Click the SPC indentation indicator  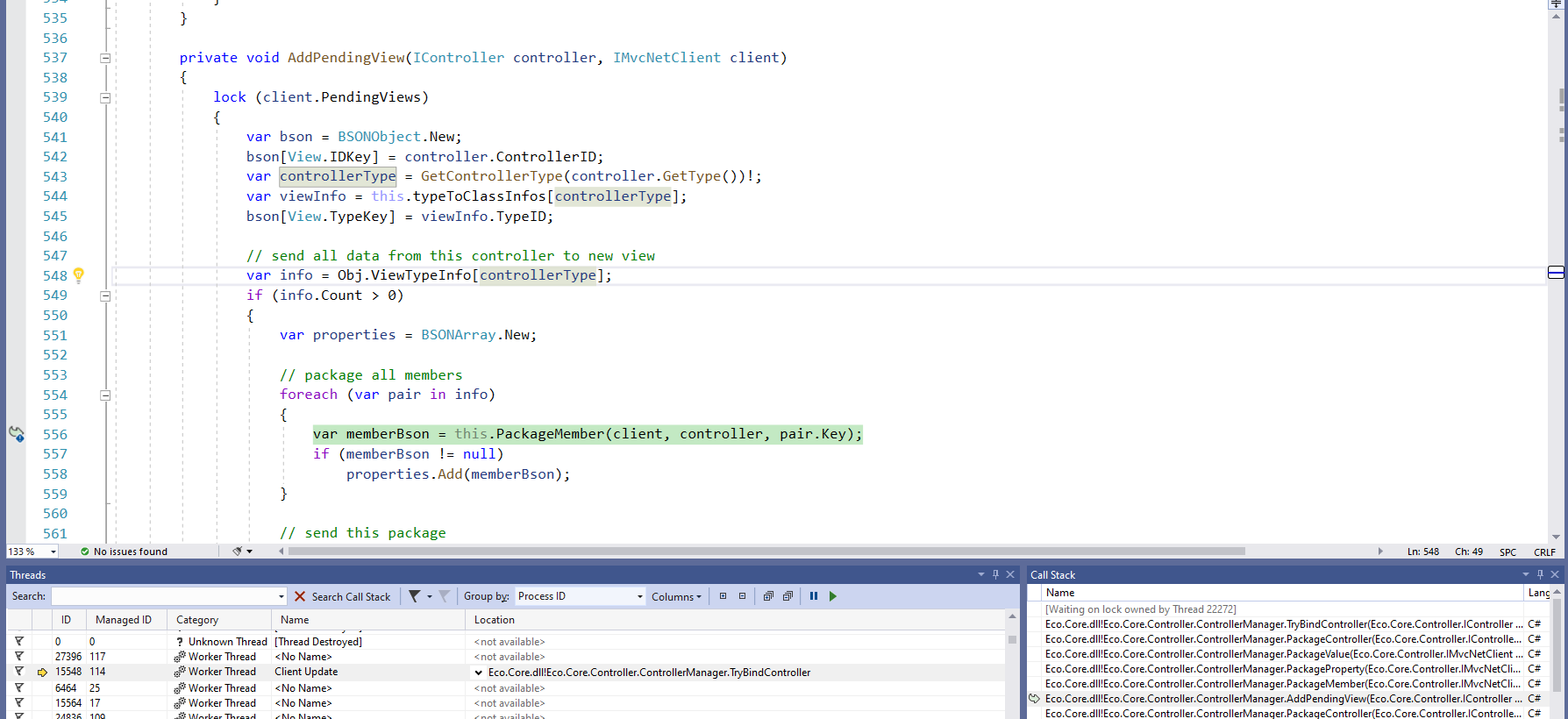1507,552
